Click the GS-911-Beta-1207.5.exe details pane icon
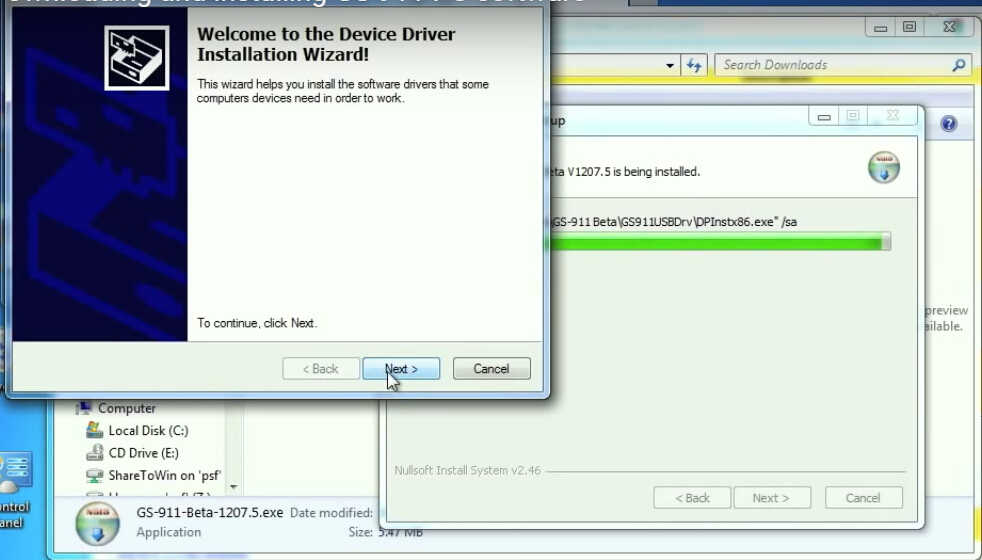Screen dimensions: 982x560 [x=97, y=522]
